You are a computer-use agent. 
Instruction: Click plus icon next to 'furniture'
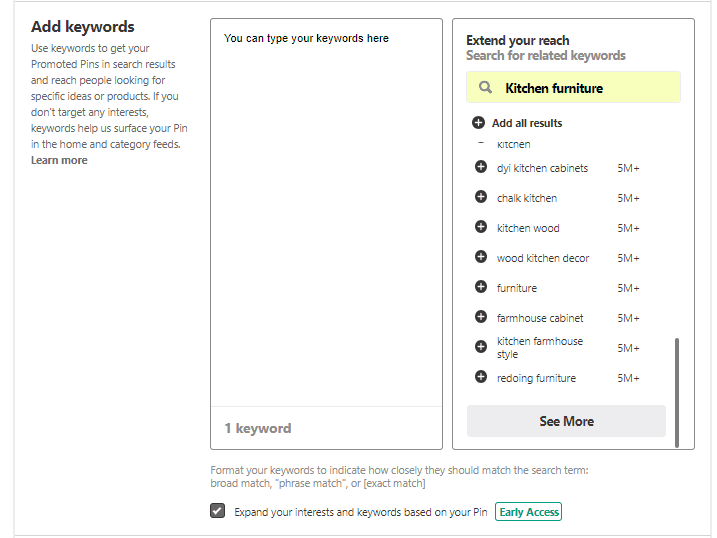click(x=481, y=287)
